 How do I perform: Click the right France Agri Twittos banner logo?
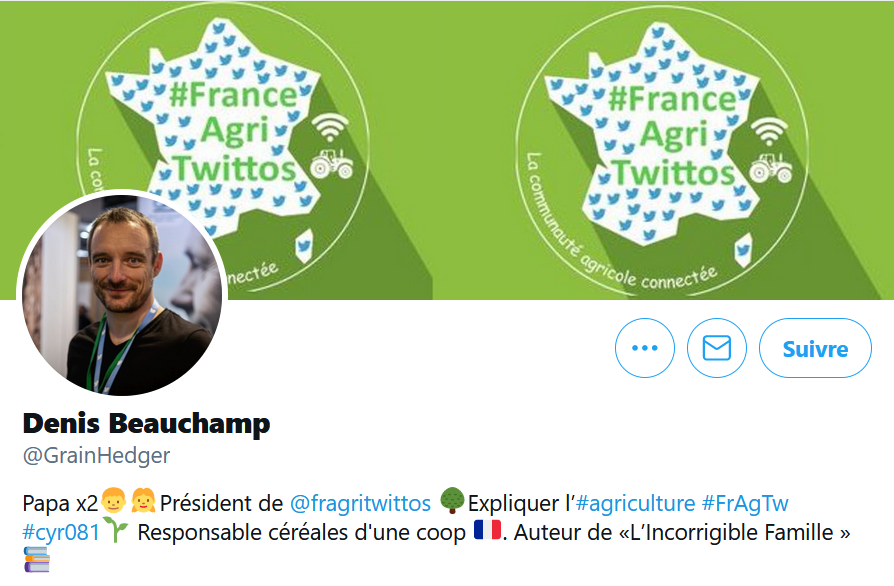point(663,150)
